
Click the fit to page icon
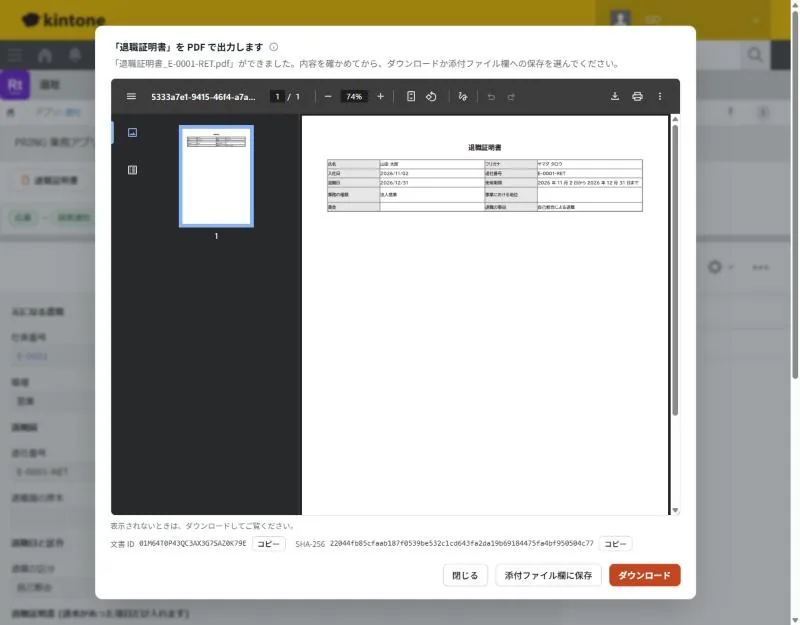(x=411, y=96)
